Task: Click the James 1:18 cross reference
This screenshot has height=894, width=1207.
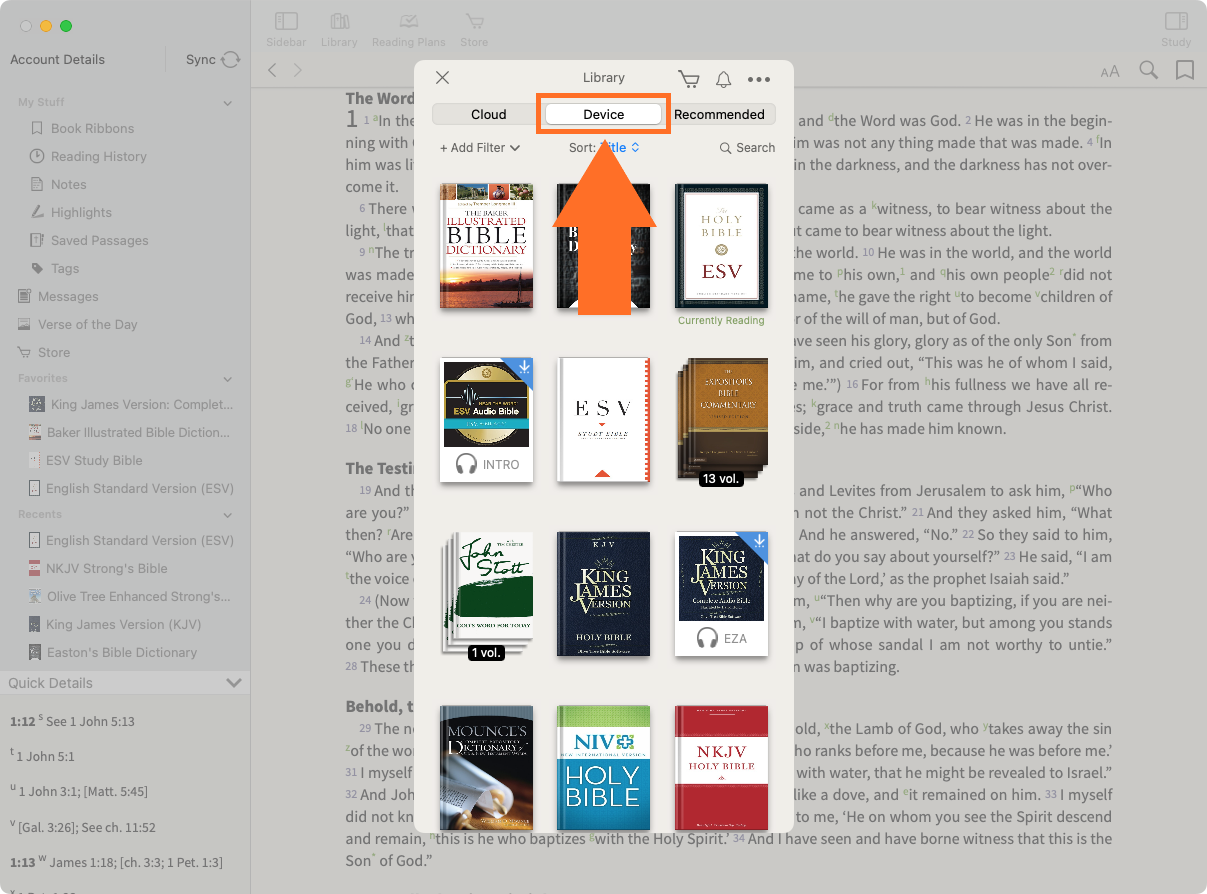Action: tap(80, 863)
